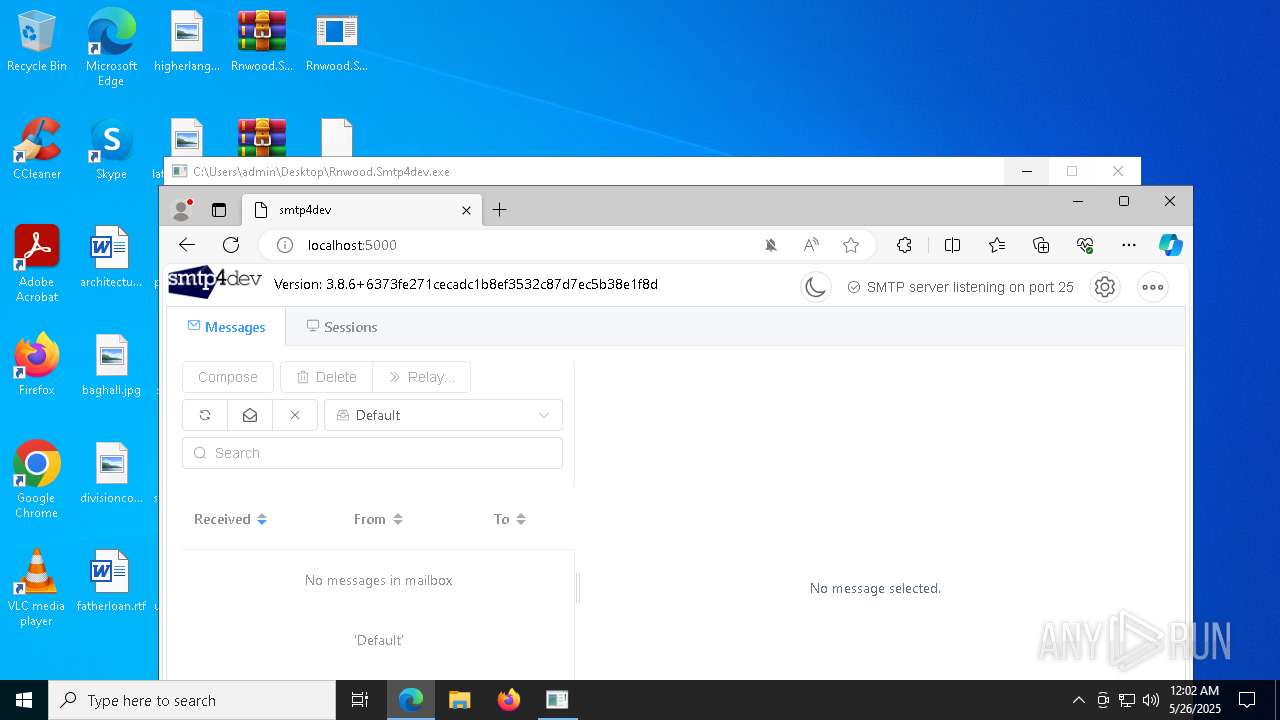1280x720 pixels.
Task: Click the Relay... button
Action: (421, 377)
